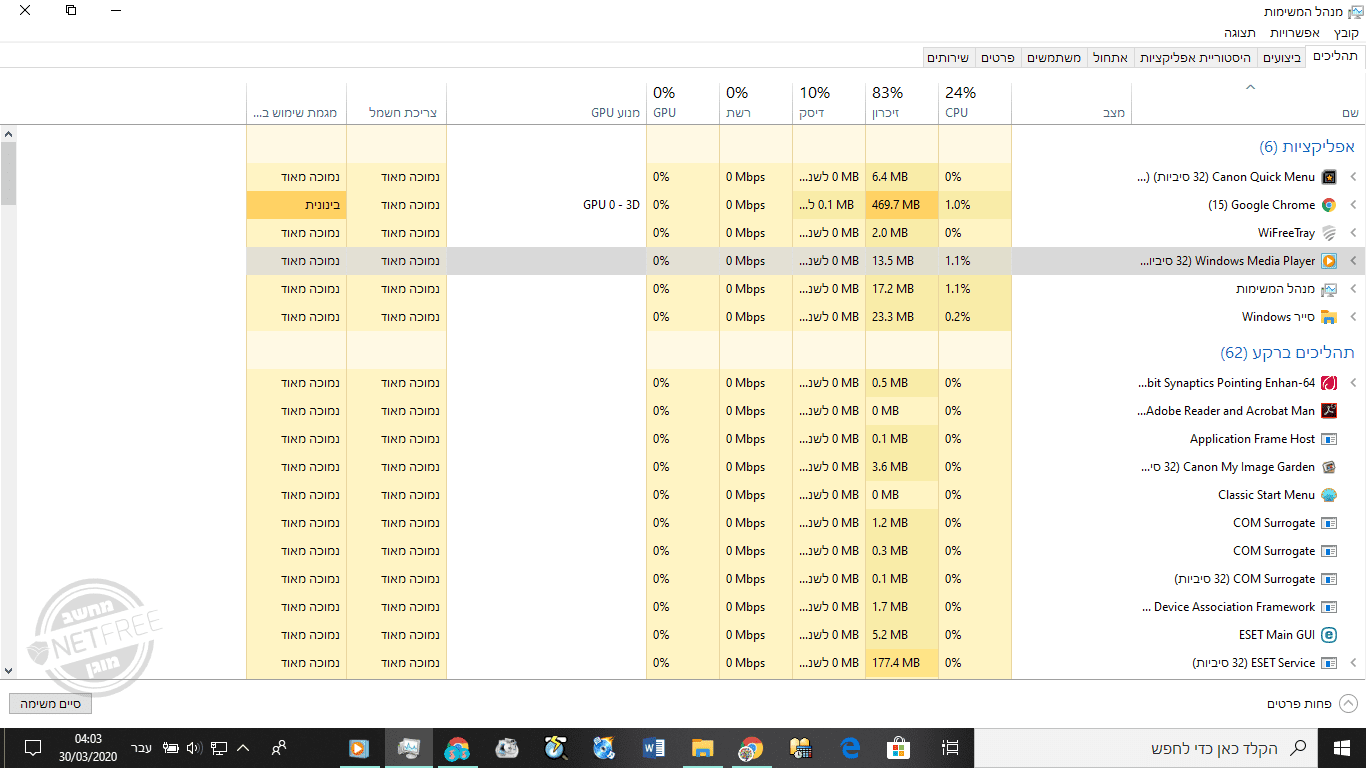Screen dimensions: 1366x768
Task: Click the Canon Quick Menu process icon
Action: point(1329,177)
